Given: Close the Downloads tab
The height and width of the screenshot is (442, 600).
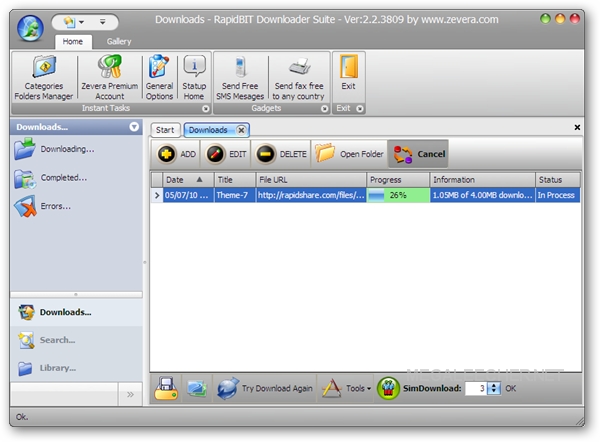Looking at the screenshot, I should 241,130.
